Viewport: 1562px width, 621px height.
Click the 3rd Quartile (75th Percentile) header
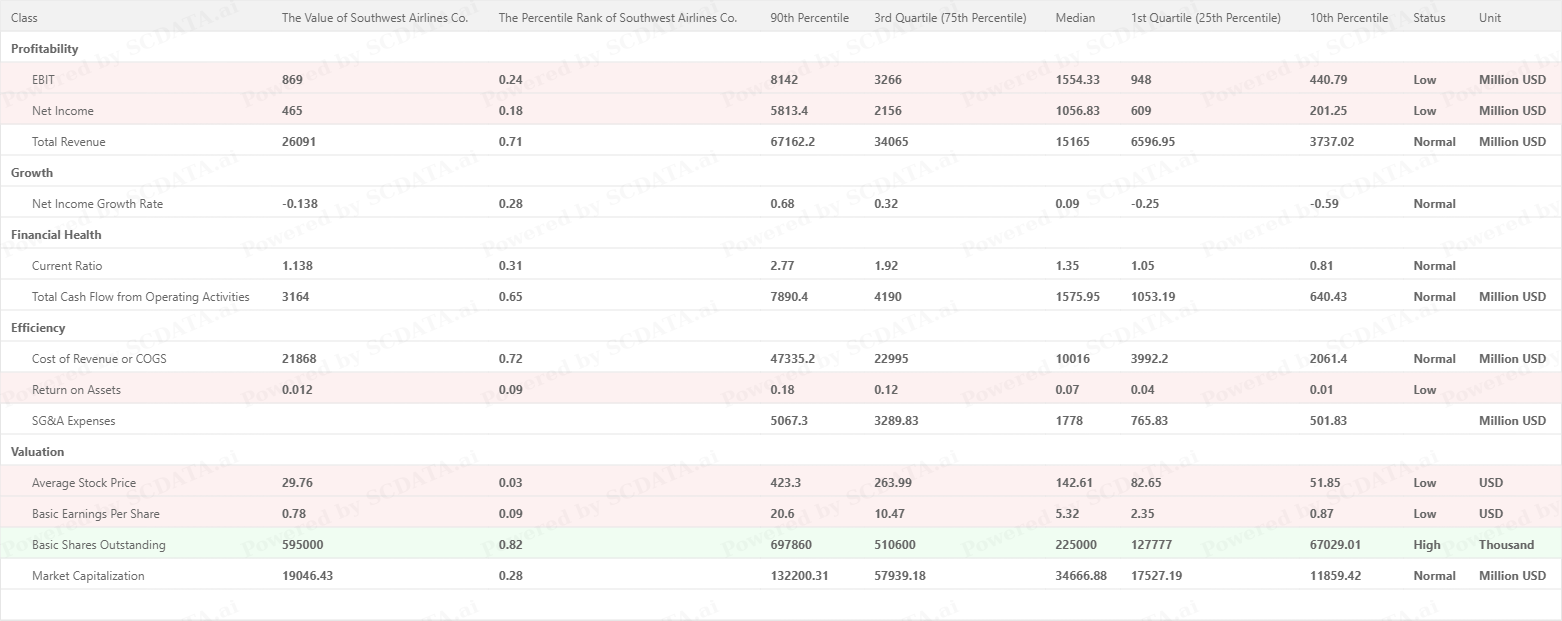[x=950, y=18]
